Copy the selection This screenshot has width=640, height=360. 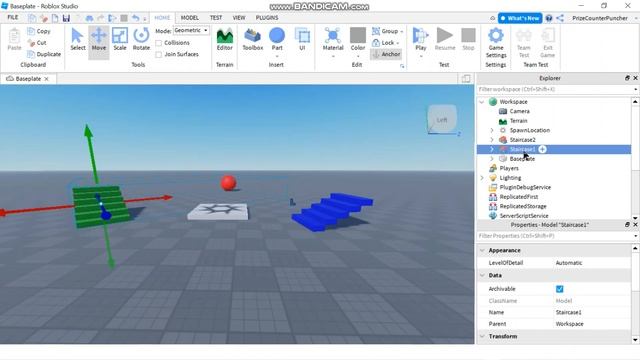pos(39,31)
